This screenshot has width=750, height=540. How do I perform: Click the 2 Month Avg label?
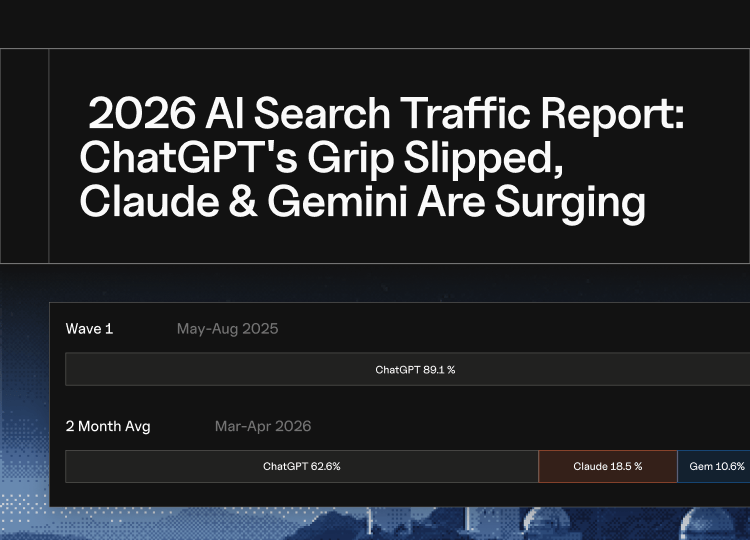108,426
